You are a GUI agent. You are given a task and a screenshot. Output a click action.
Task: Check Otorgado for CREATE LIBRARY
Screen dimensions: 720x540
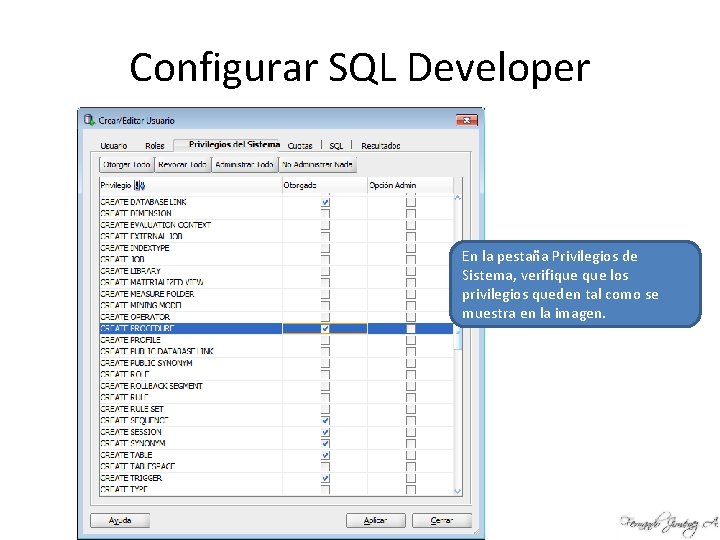coord(325,271)
